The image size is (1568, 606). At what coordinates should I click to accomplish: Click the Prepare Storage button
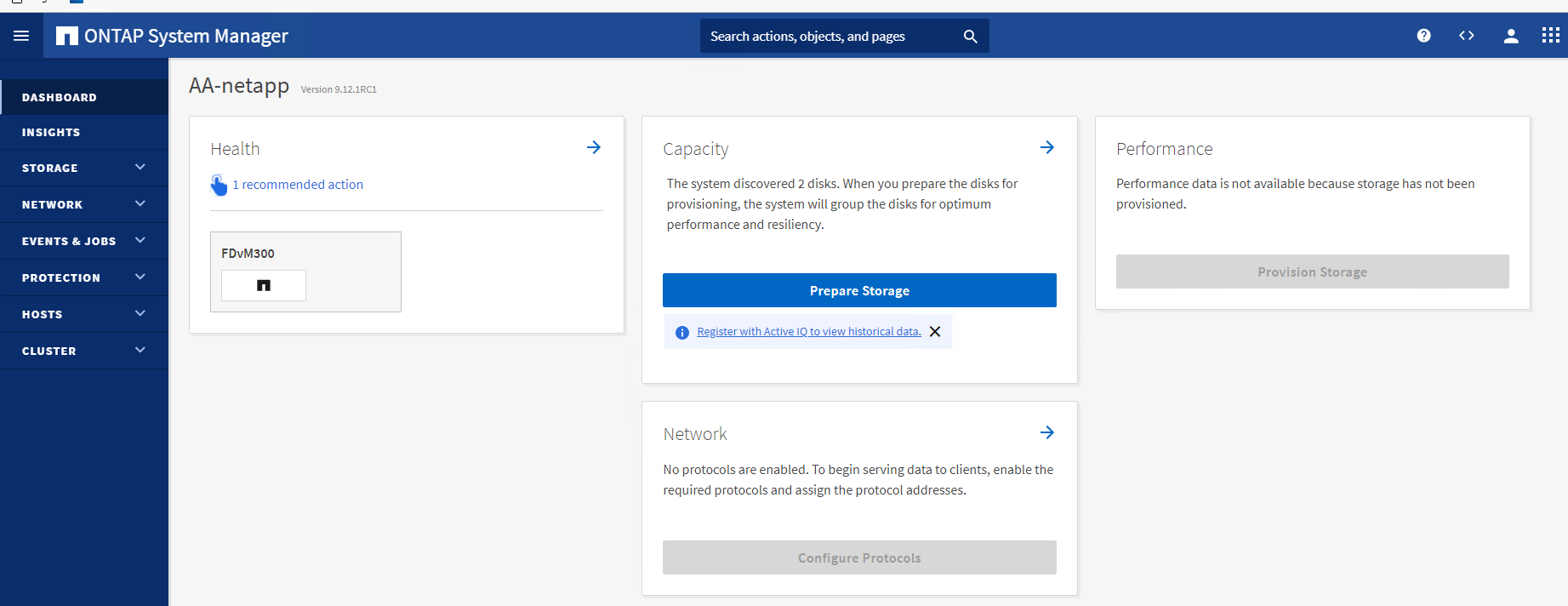click(x=859, y=290)
